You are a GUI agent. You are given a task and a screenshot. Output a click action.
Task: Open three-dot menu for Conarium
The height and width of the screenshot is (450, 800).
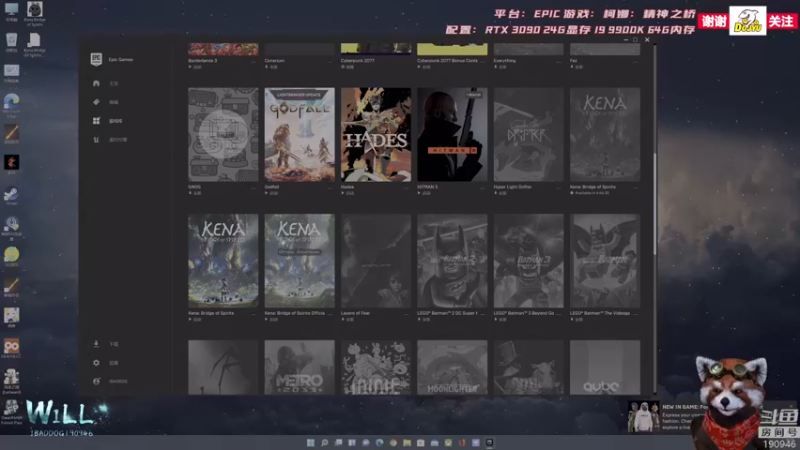point(330,61)
